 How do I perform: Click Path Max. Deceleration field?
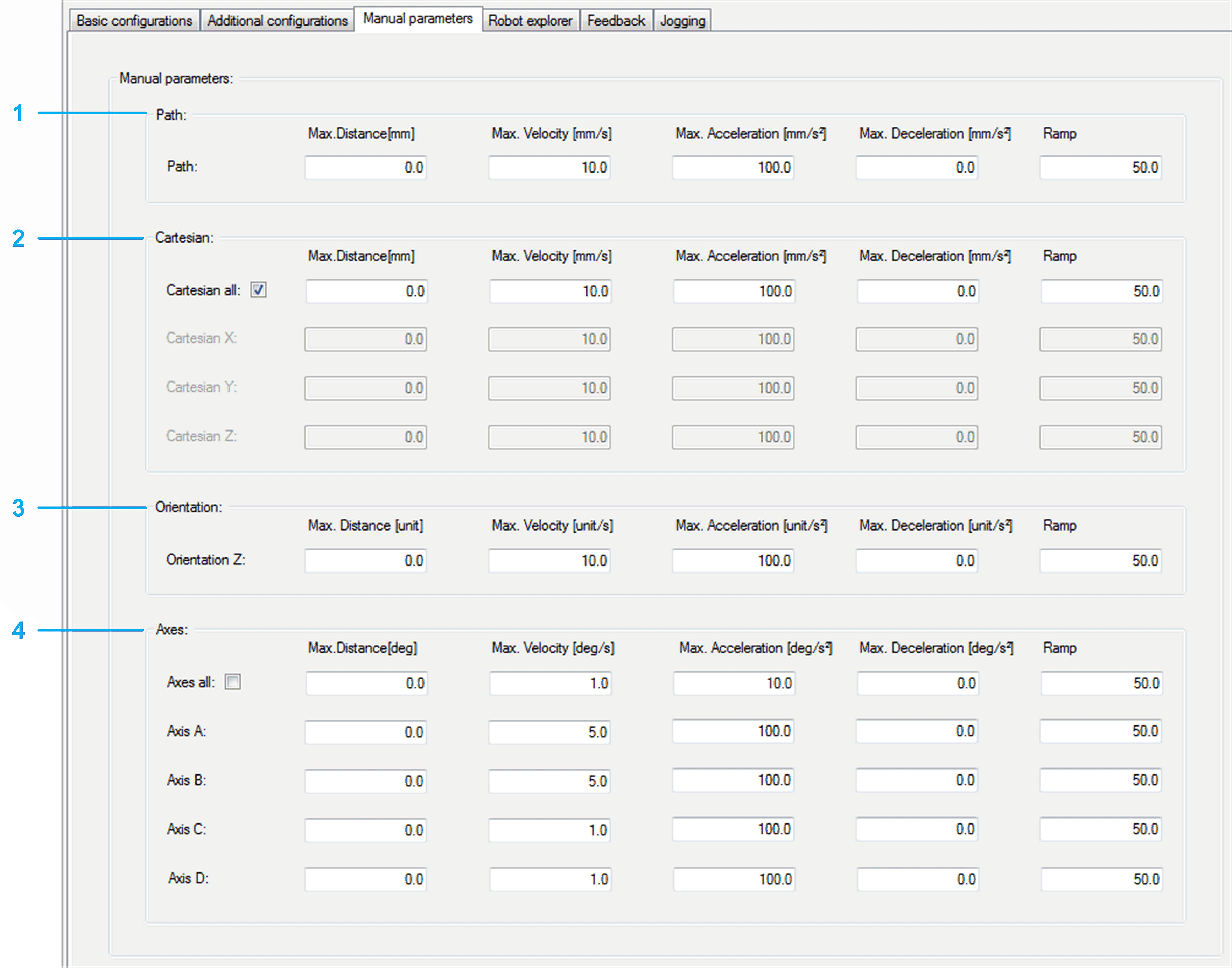916,167
